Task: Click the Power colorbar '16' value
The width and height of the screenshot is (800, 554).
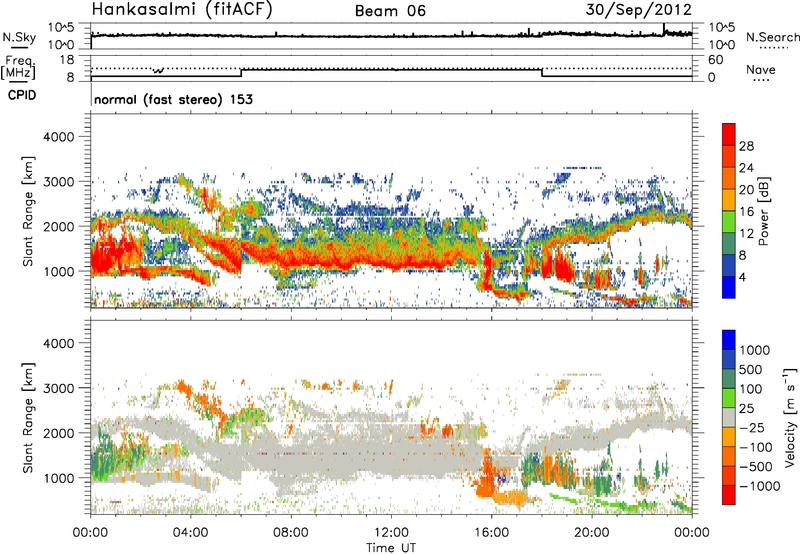Action: point(746,212)
